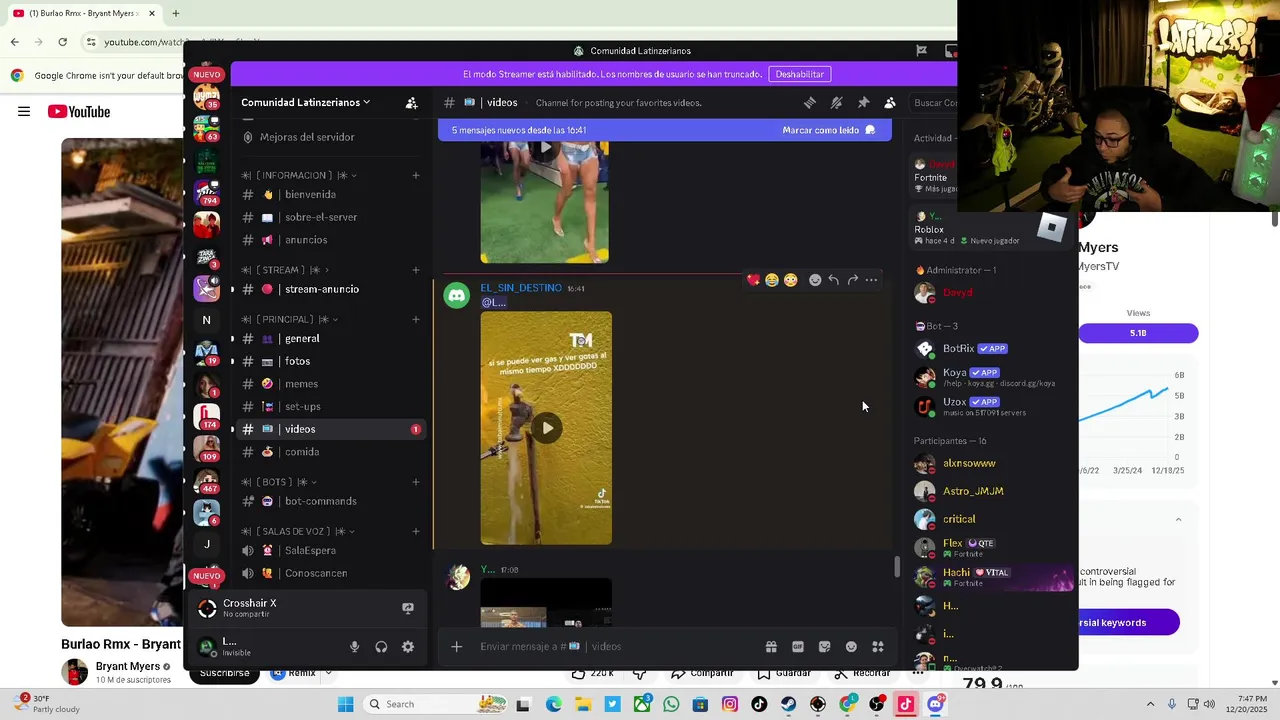Open the GIF picker
Viewport: 1280px width, 720px height.
[798, 647]
